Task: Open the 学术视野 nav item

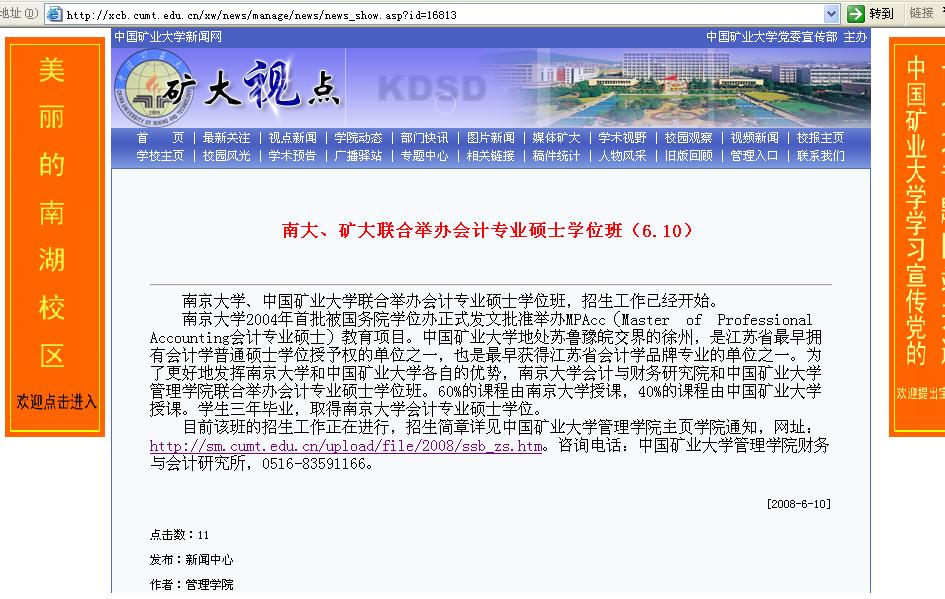Action: click(x=622, y=138)
